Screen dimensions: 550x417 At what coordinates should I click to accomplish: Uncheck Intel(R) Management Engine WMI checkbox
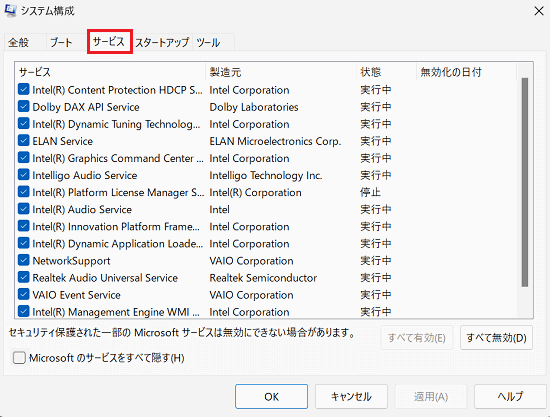(24, 312)
